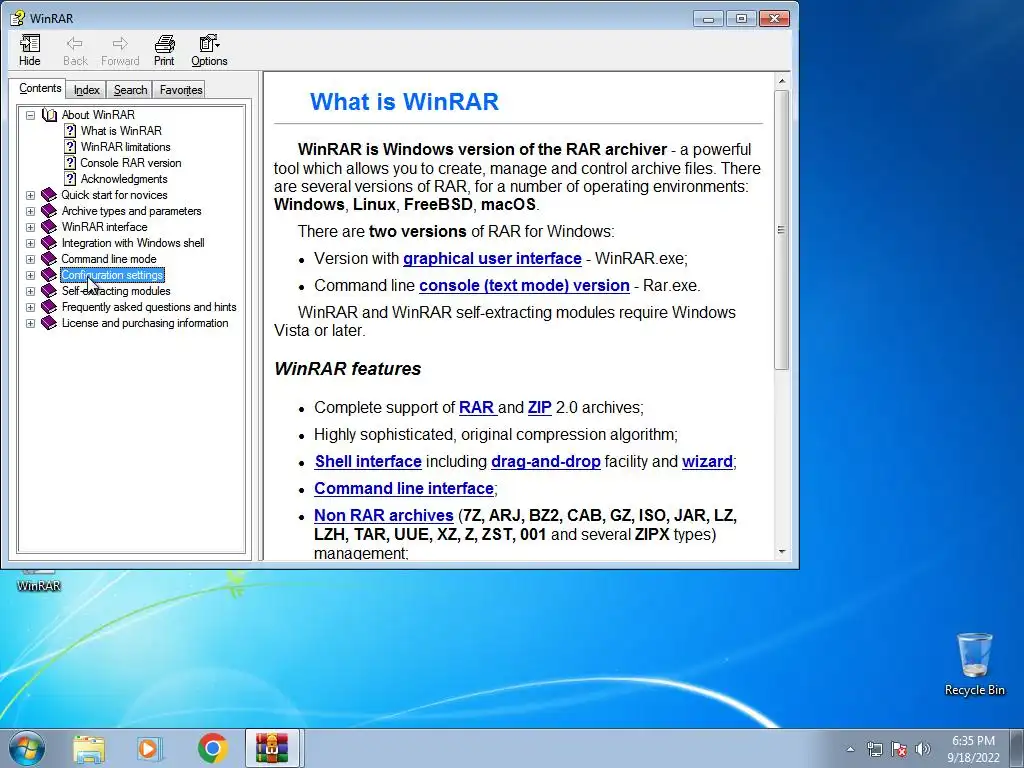Click the Frequently asked questions book icon

pyautogui.click(x=49, y=307)
